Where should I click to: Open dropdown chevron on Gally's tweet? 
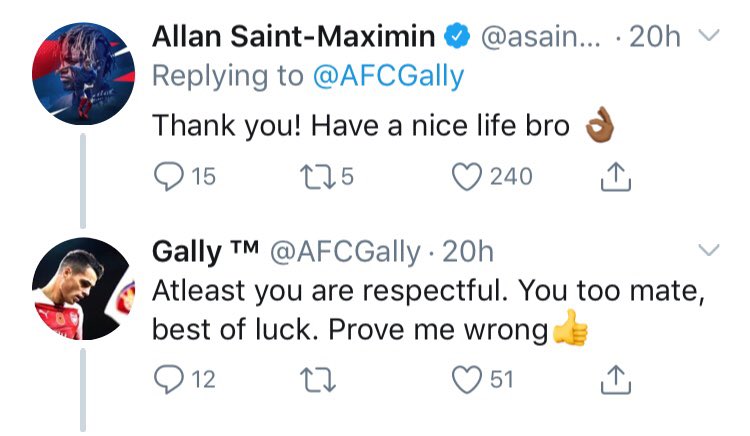[708, 250]
